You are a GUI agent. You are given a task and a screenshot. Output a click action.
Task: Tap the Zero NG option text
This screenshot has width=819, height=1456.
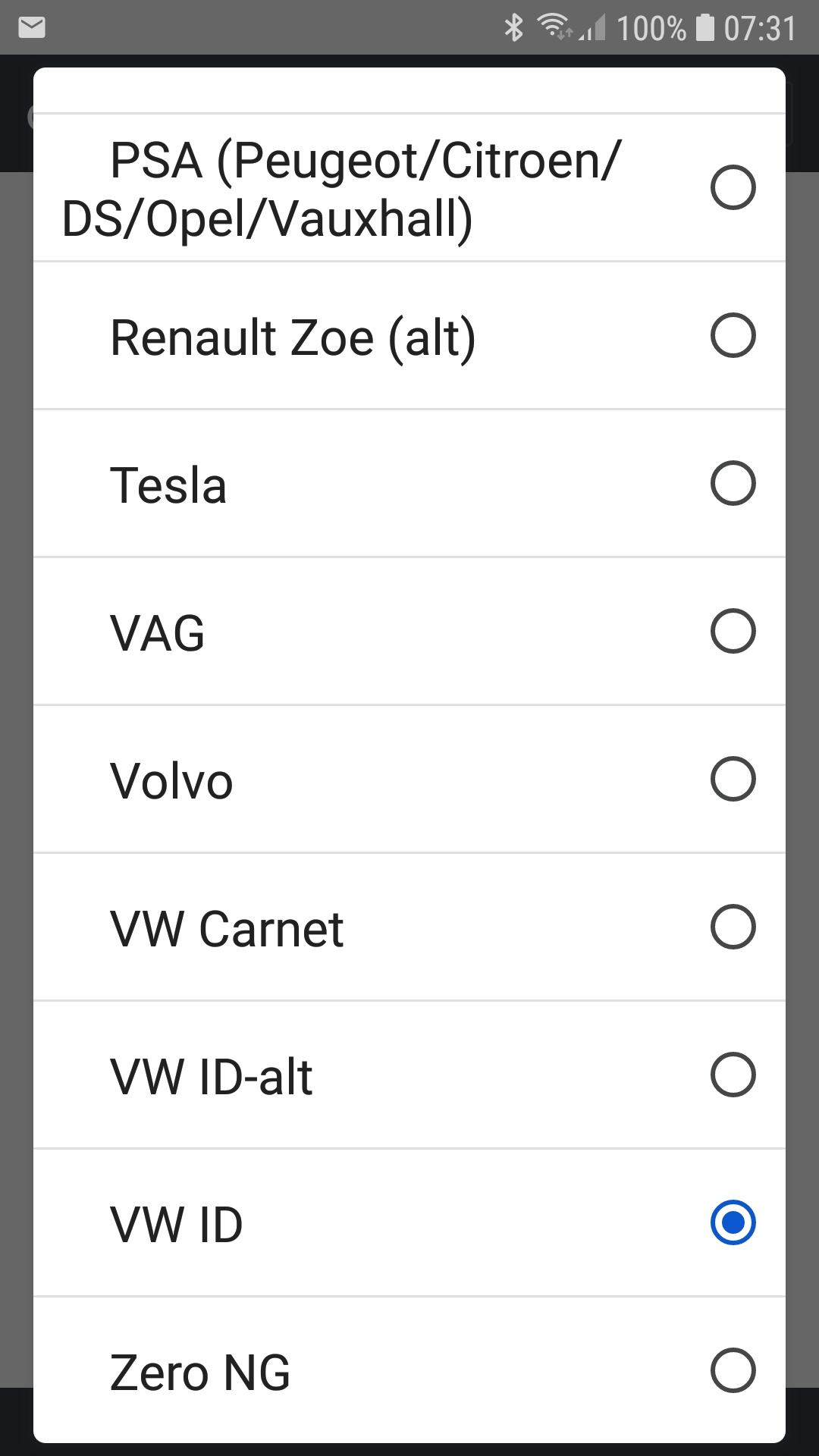(x=200, y=1373)
